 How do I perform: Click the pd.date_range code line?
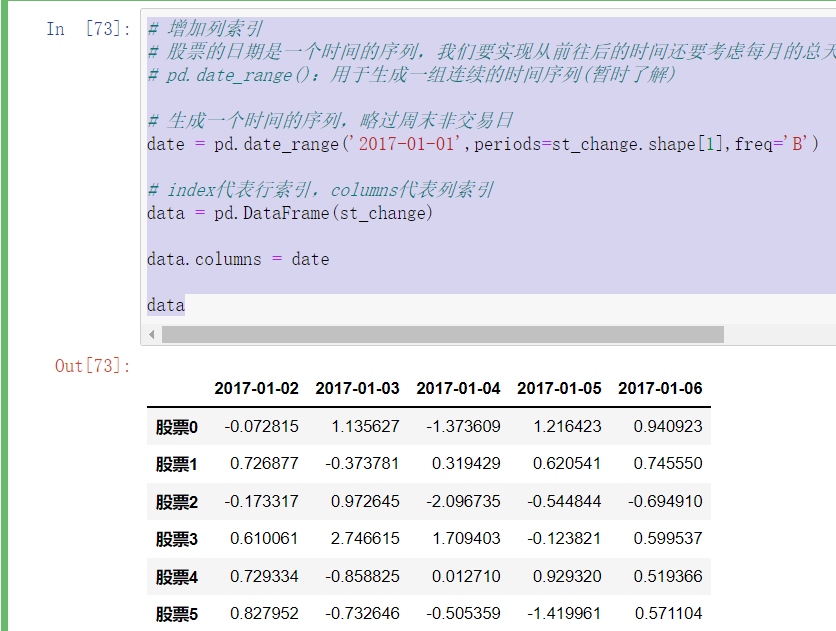pyautogui.click(x=483, y=144)
